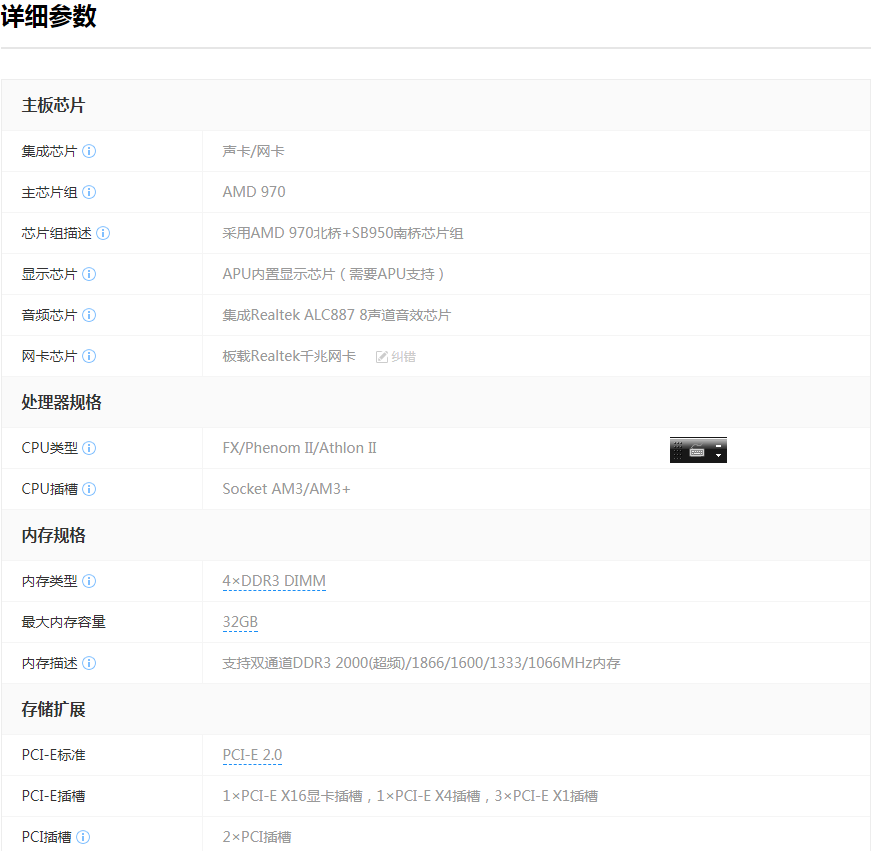This screenshot has width=871, height=851.
Task: Open the PCI-E 2.0 link
Action: [252, 755]
